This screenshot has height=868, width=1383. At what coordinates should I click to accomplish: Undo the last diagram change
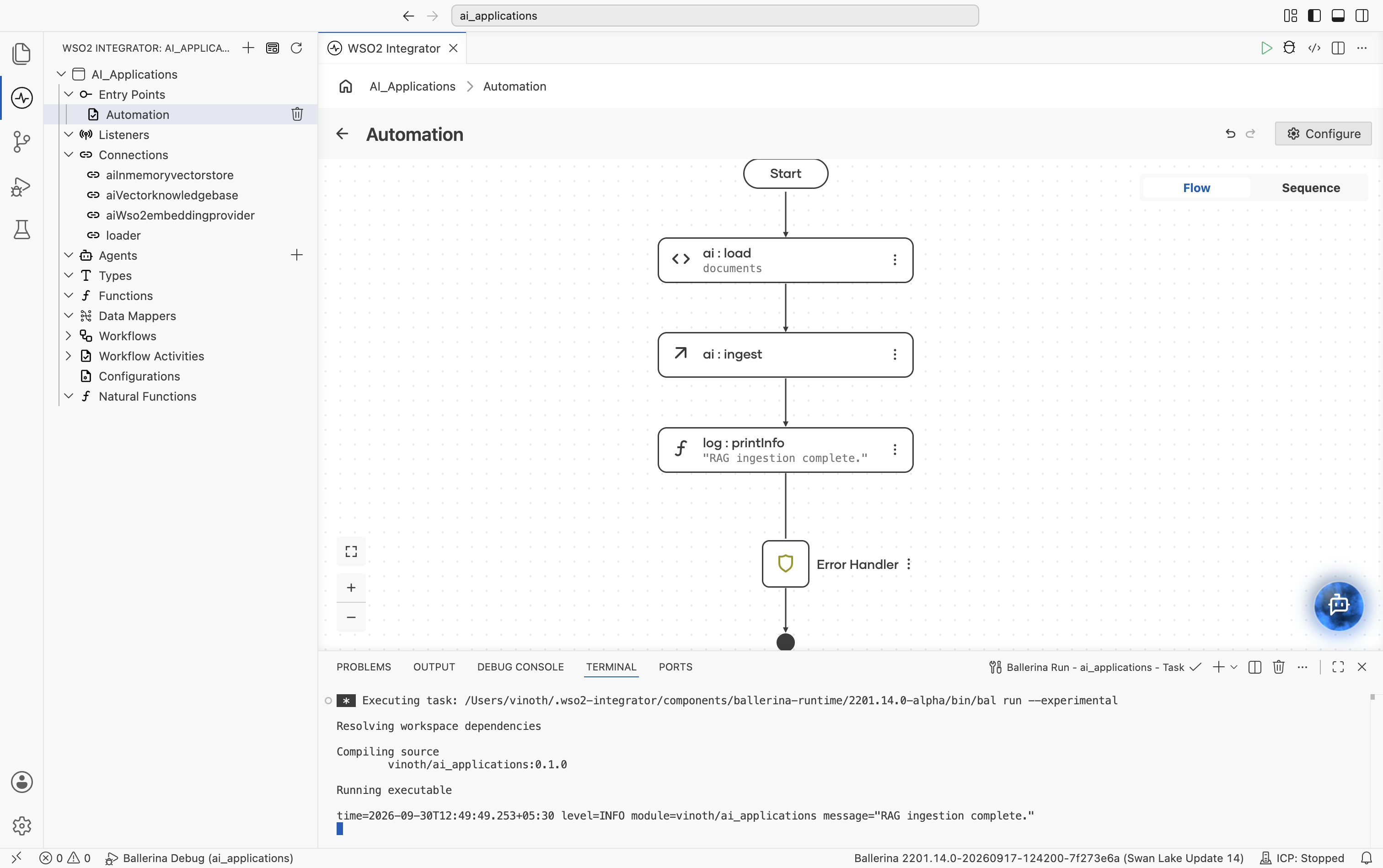click(1230, 134)
